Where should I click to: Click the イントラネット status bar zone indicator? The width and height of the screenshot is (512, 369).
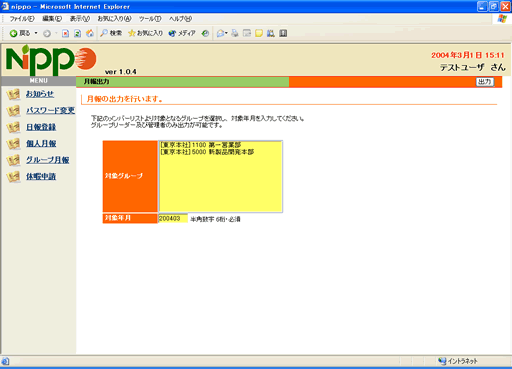pos(458,361)
